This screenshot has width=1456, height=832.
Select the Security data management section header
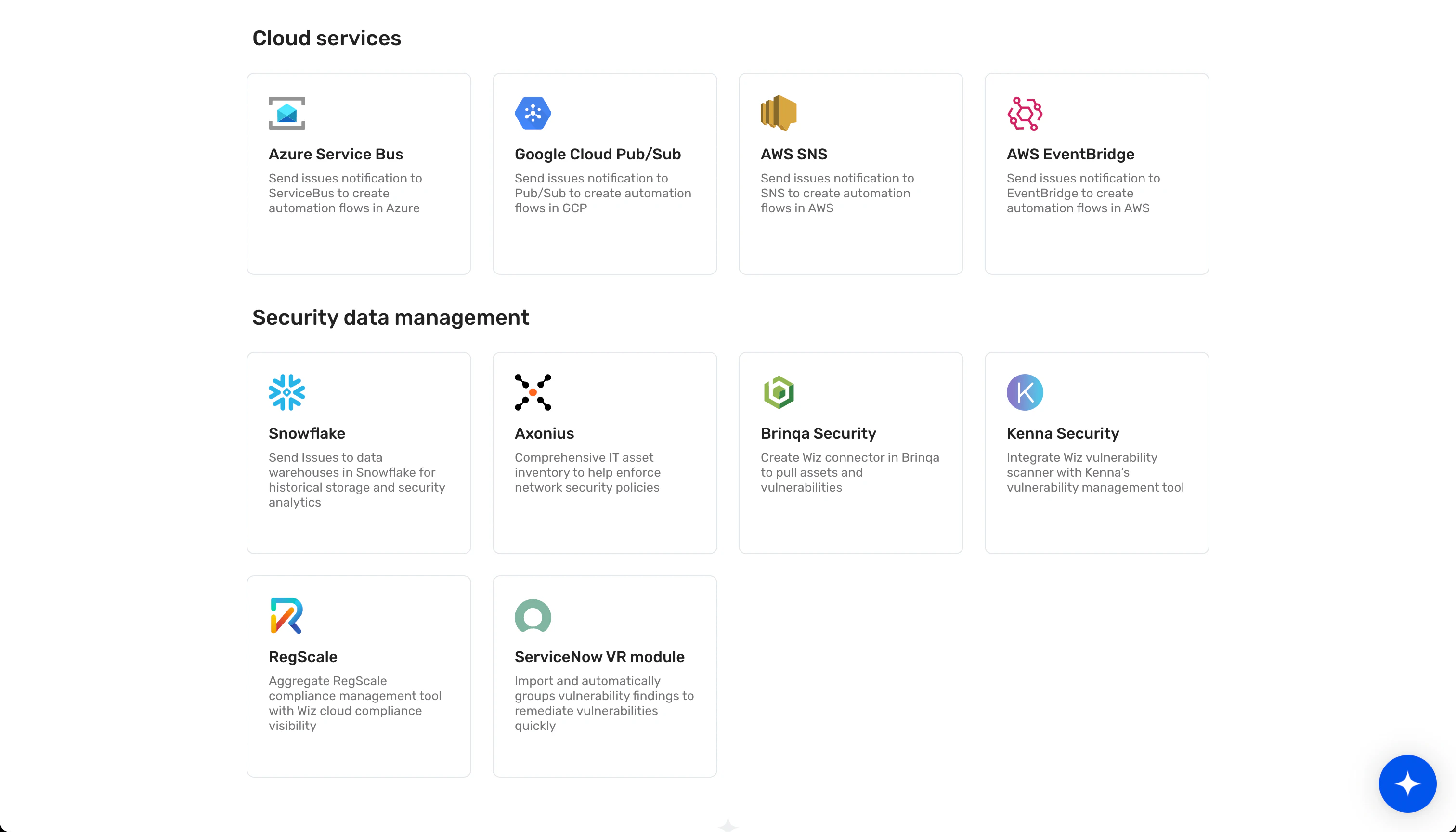pyautogui.click(x=391, y=318)
